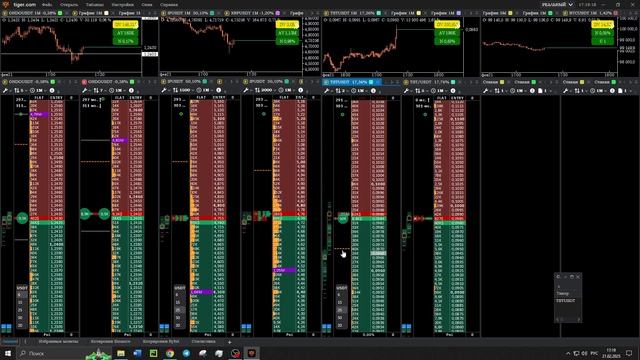The height and width of the screenshot is (360, 640).
Task: Open the Окна menu
Action: 147,4
